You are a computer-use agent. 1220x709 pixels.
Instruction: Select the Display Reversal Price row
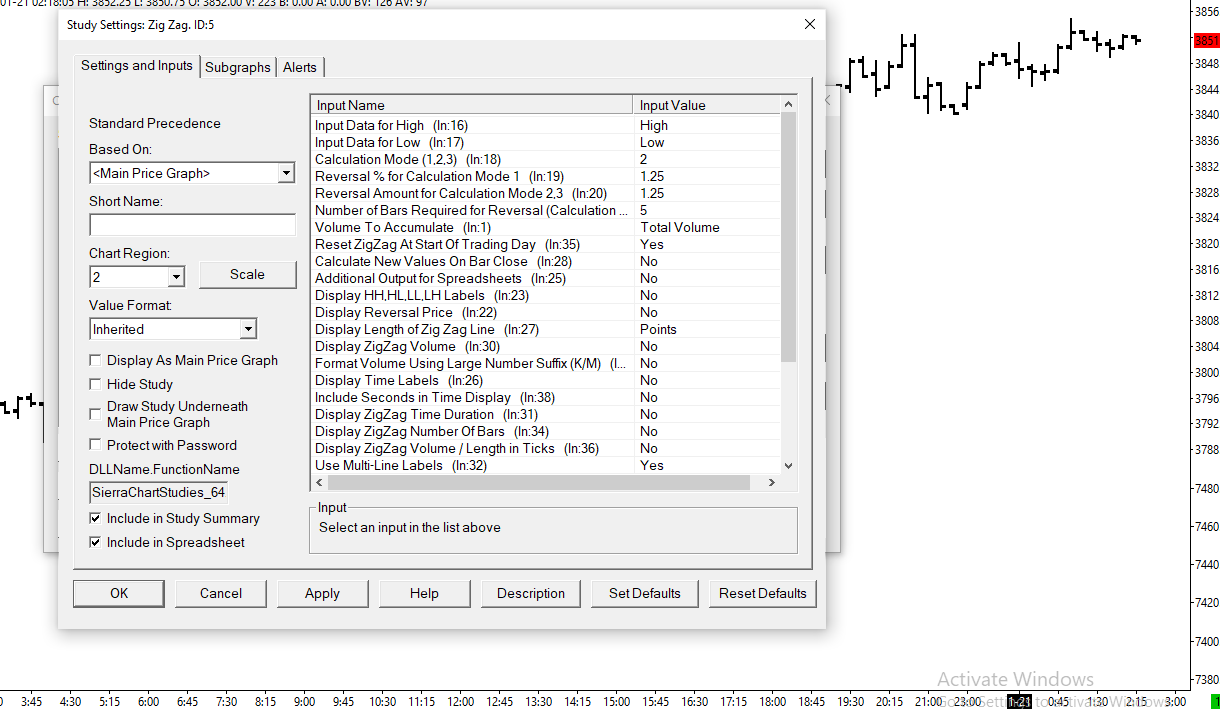(546, 312)
